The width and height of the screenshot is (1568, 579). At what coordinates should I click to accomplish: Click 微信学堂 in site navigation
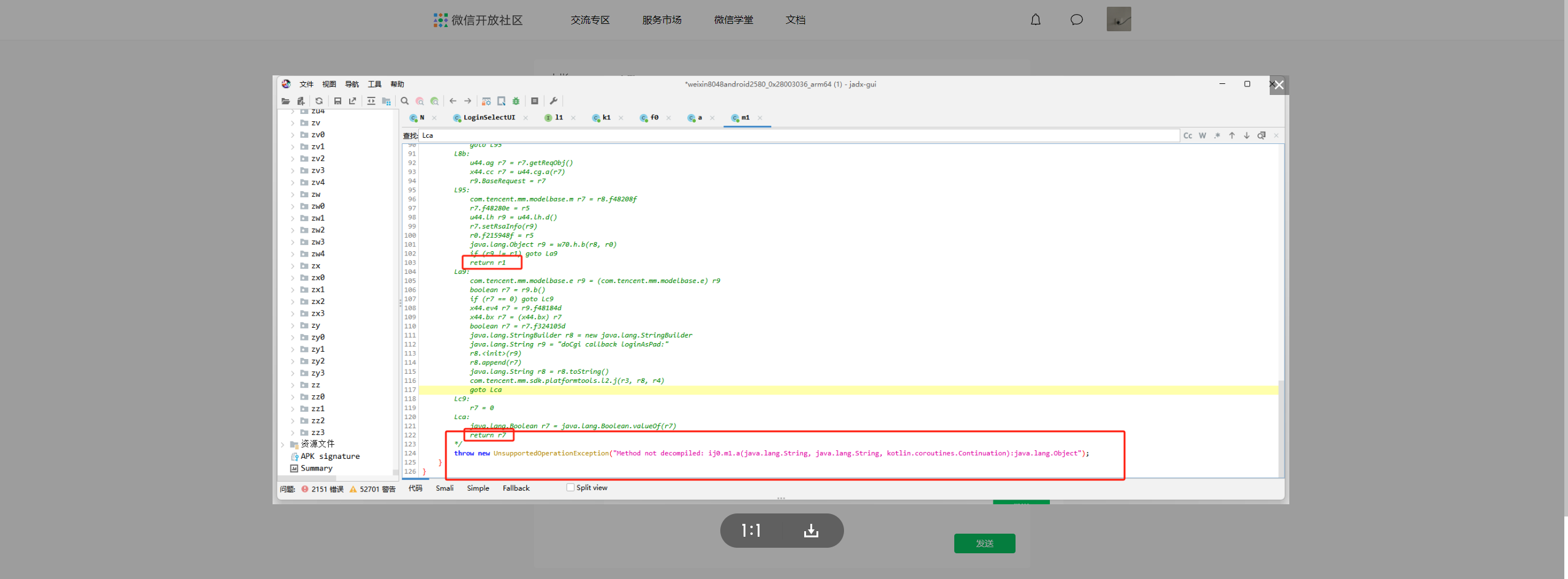[x=734, y=20]
